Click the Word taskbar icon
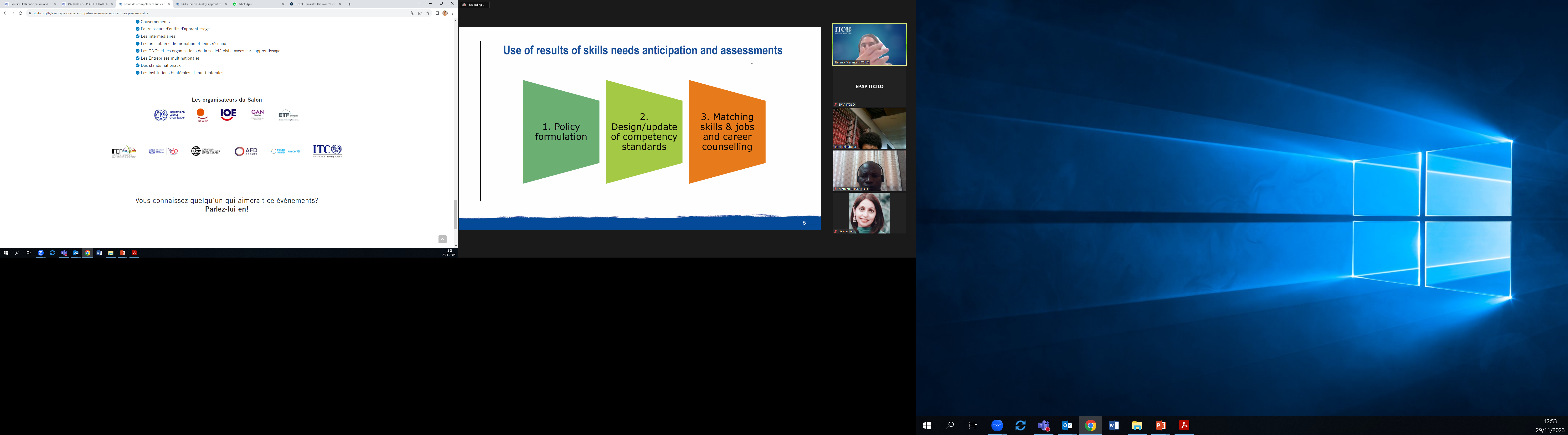The image size is (1568, 435). click(x=1114, y=425)
